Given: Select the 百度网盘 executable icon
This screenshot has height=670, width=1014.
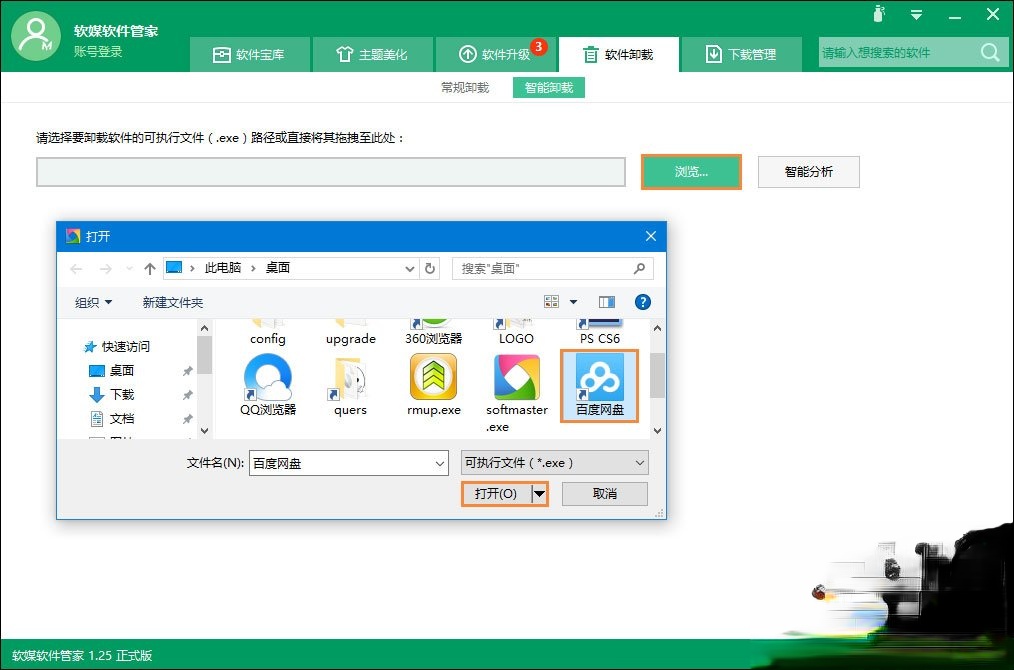Looking at the screenshot, I should pos(599,385).
